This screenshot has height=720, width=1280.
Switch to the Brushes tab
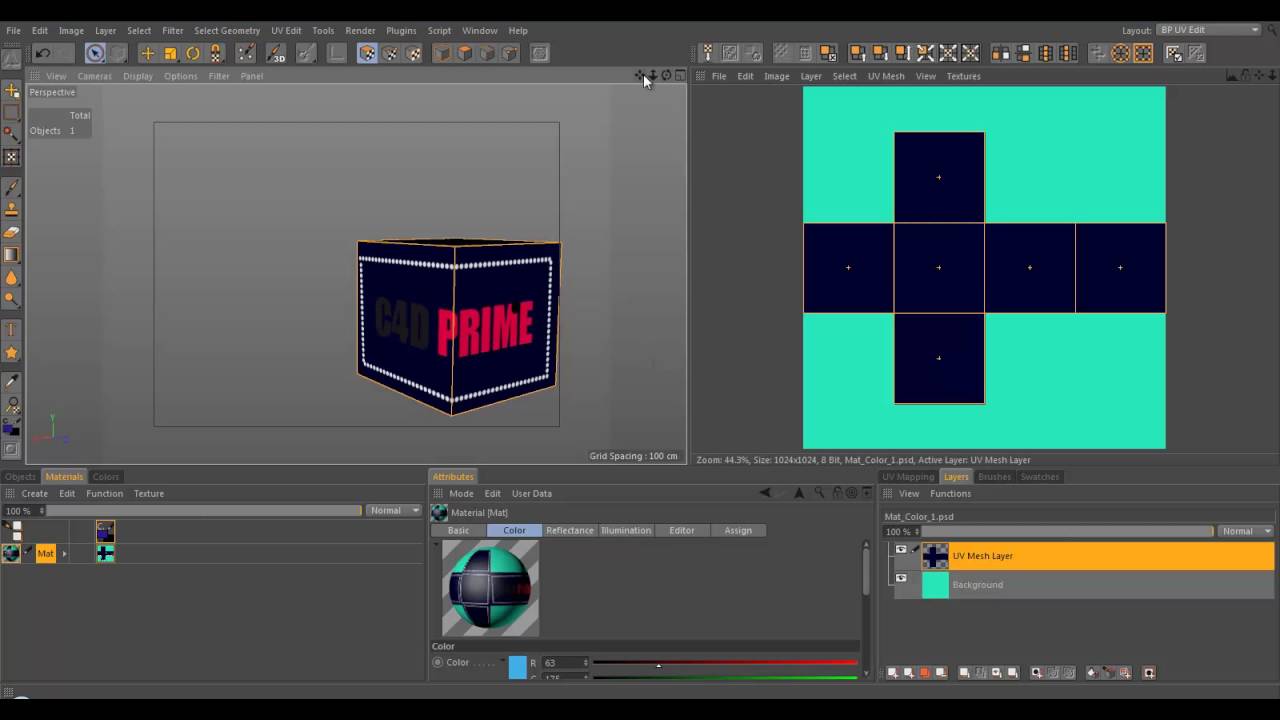pyautogui.click(x=994, y=477)
